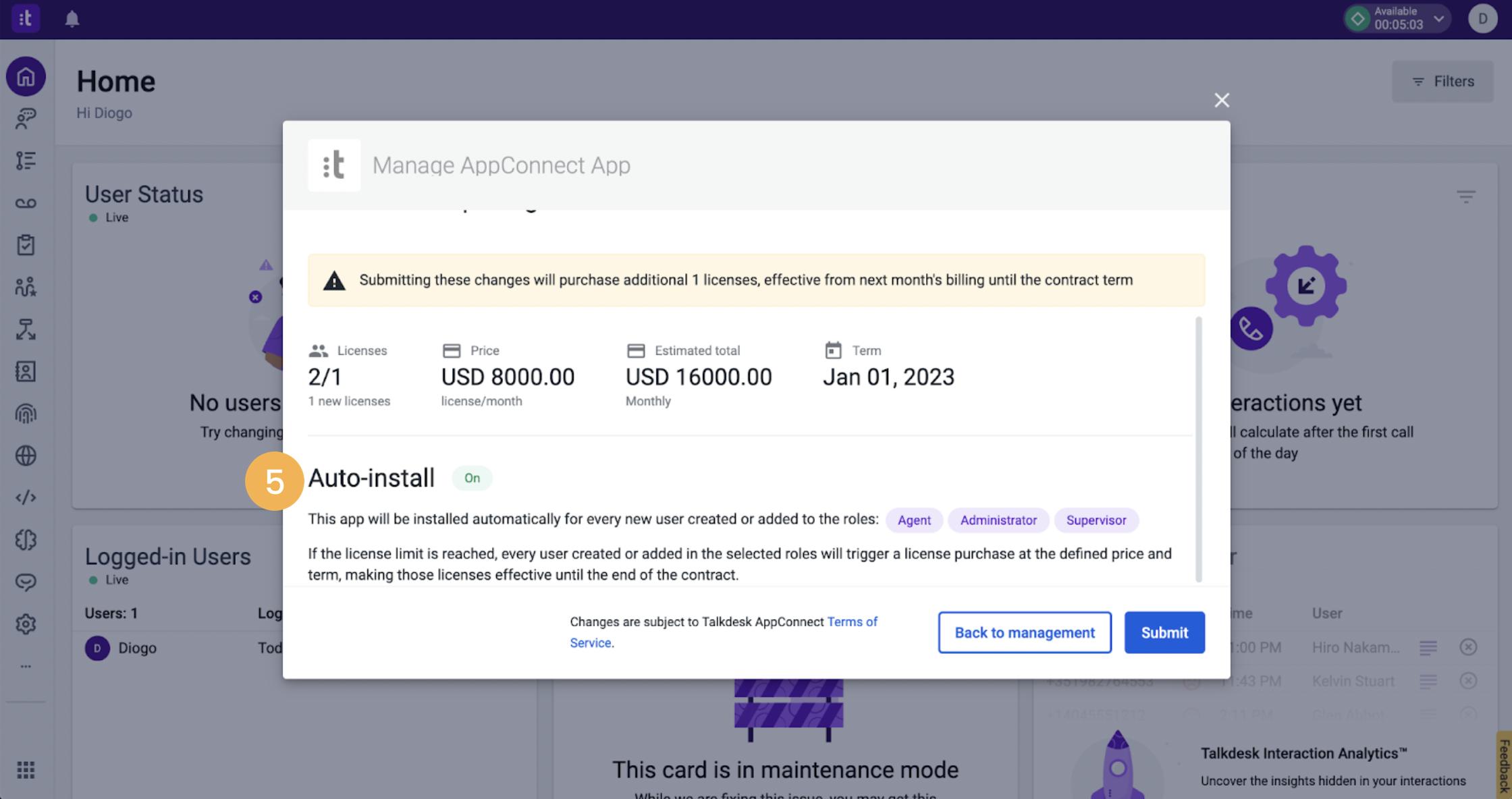Open the Activity list icon in sidebar
The width and height of the screenshot is (1512, 799).
pyautogui.click(x=26, y=161)
